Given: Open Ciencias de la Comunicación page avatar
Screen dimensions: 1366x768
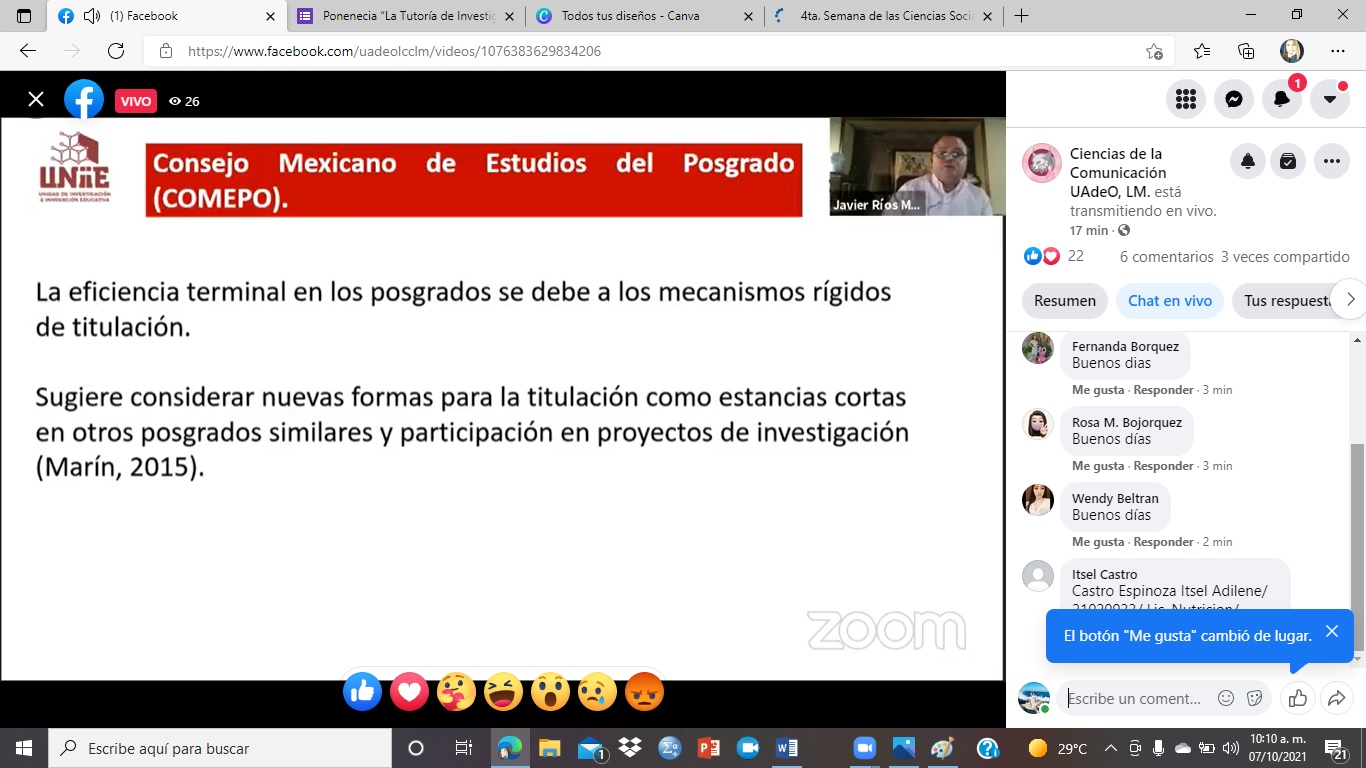Looking at the screenshot, I should point(1041,163).
